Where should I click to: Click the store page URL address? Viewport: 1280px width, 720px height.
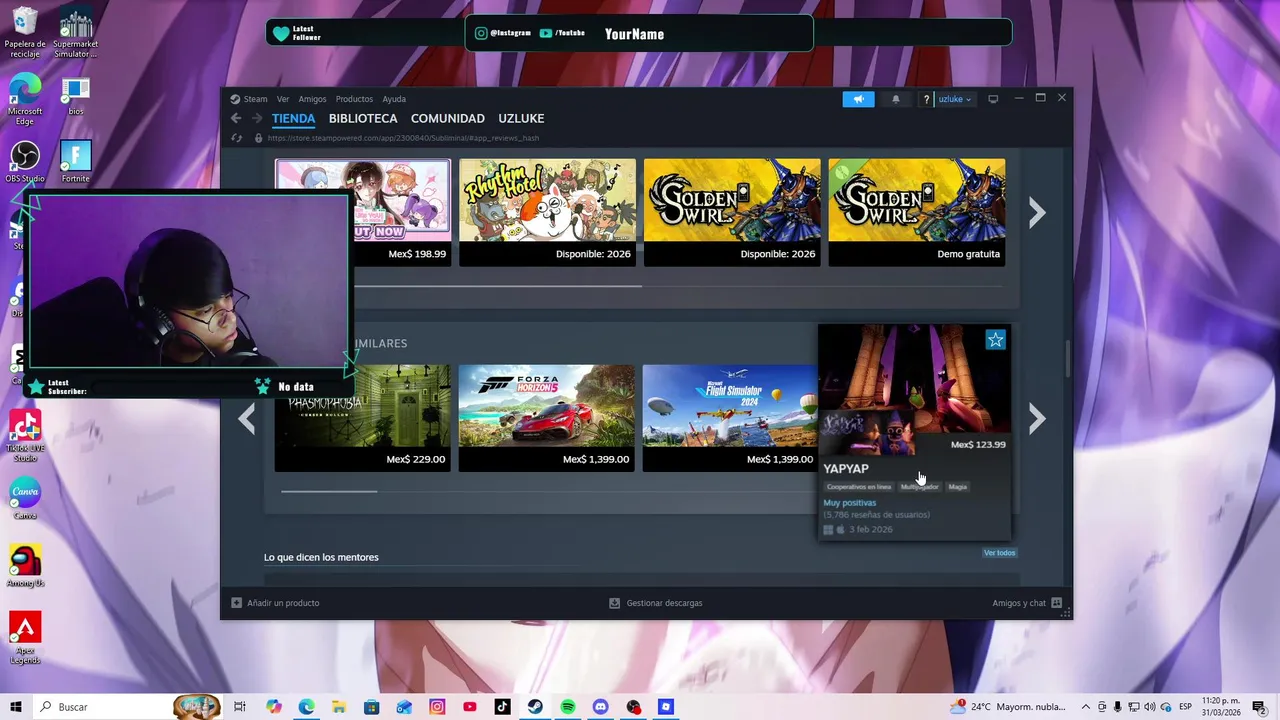(x=403, y=138)
